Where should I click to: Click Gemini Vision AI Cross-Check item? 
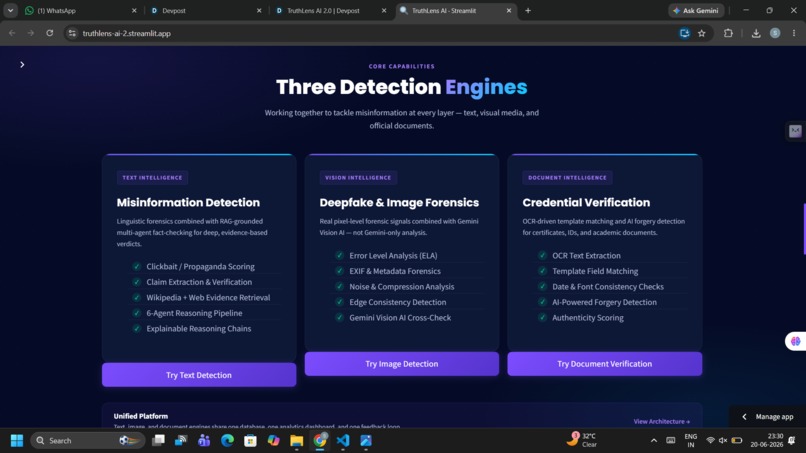click(x=400, y=317)
